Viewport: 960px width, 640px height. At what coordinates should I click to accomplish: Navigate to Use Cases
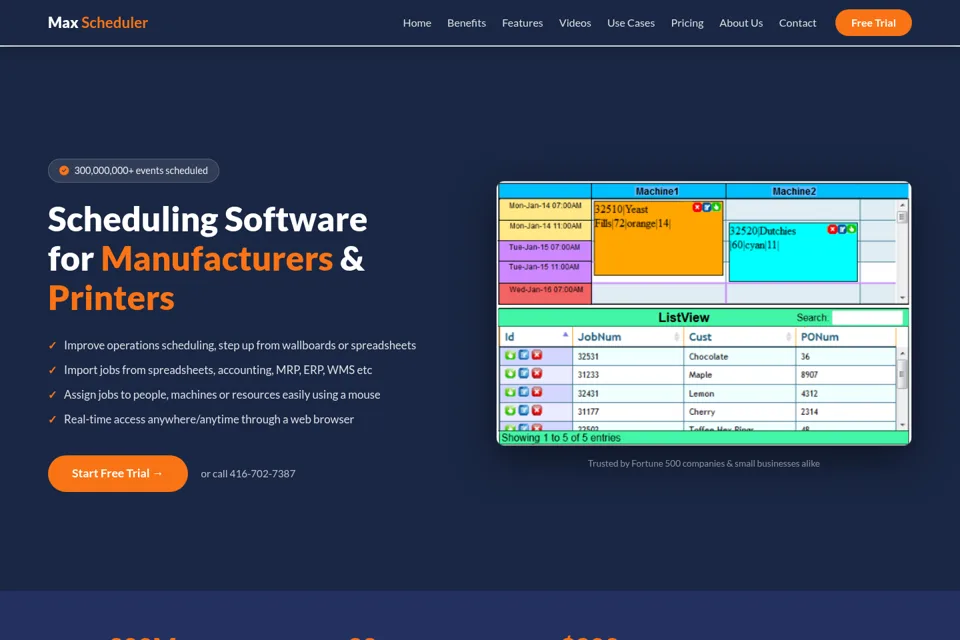click(x=631, y=23)
